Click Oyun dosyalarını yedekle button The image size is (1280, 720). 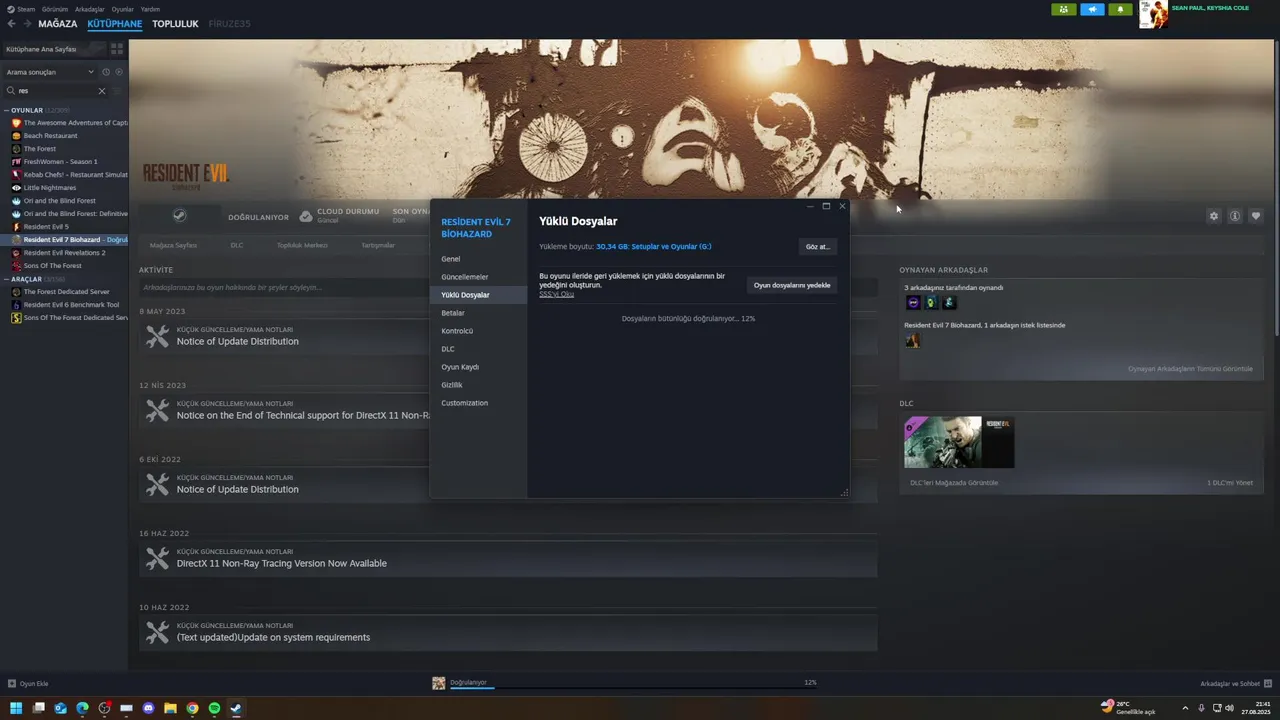(x=792, y=285)
